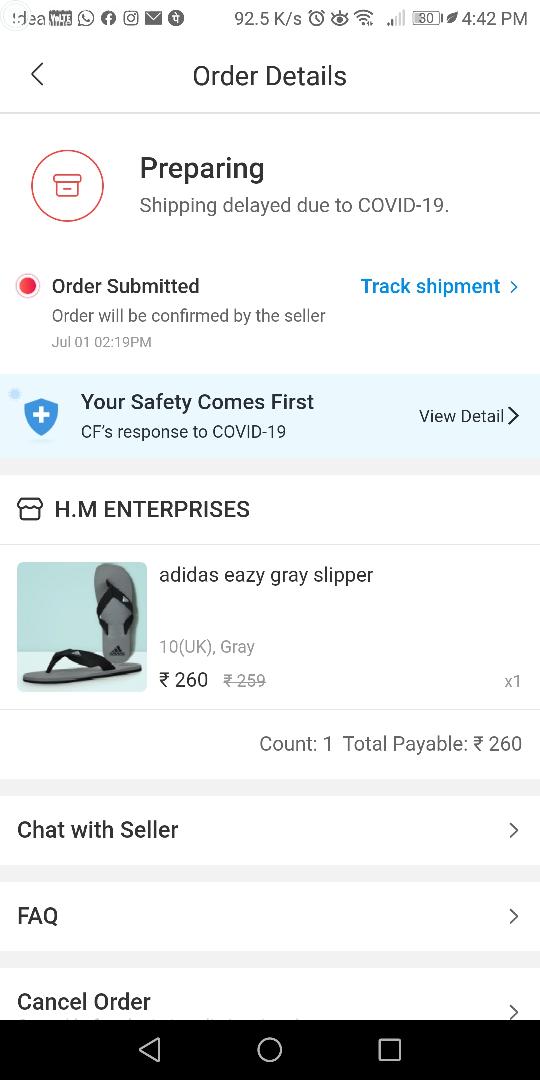Open the FAQ menu item
Viewport: 540px width, 1080px height.
(x=270, y=916)
